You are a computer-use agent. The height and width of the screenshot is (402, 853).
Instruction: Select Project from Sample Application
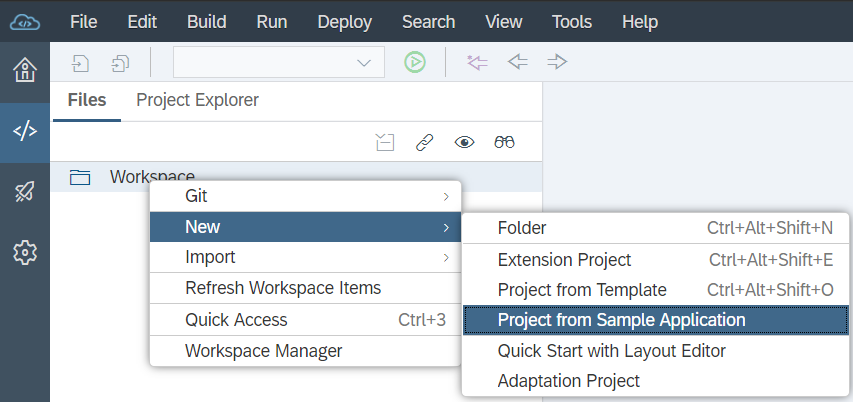pos(656,320)
